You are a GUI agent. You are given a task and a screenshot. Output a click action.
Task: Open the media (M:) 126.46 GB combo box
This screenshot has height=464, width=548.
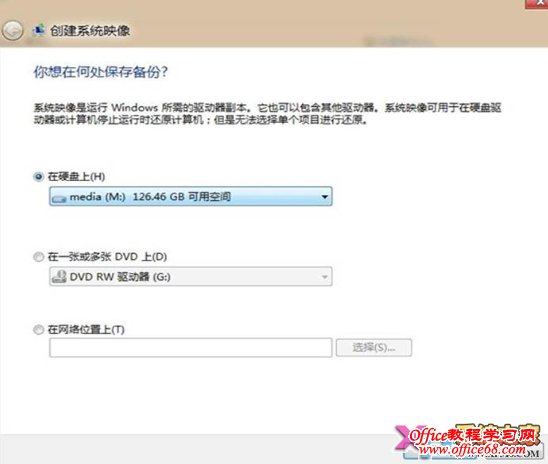191,196
